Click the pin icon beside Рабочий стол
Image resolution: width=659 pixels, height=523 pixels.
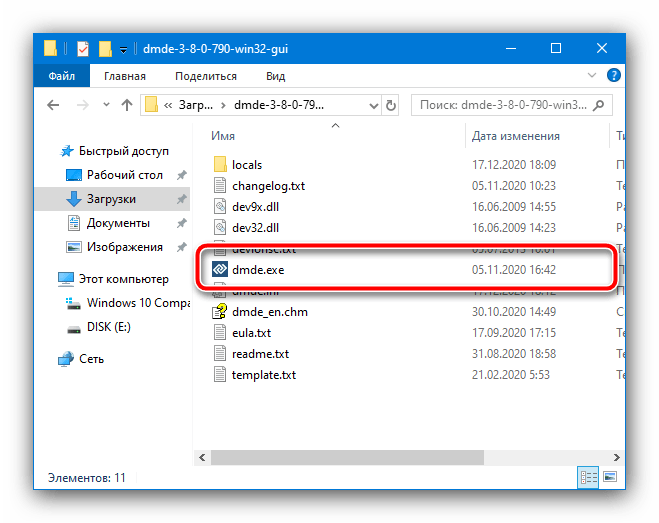coord(182,175)
